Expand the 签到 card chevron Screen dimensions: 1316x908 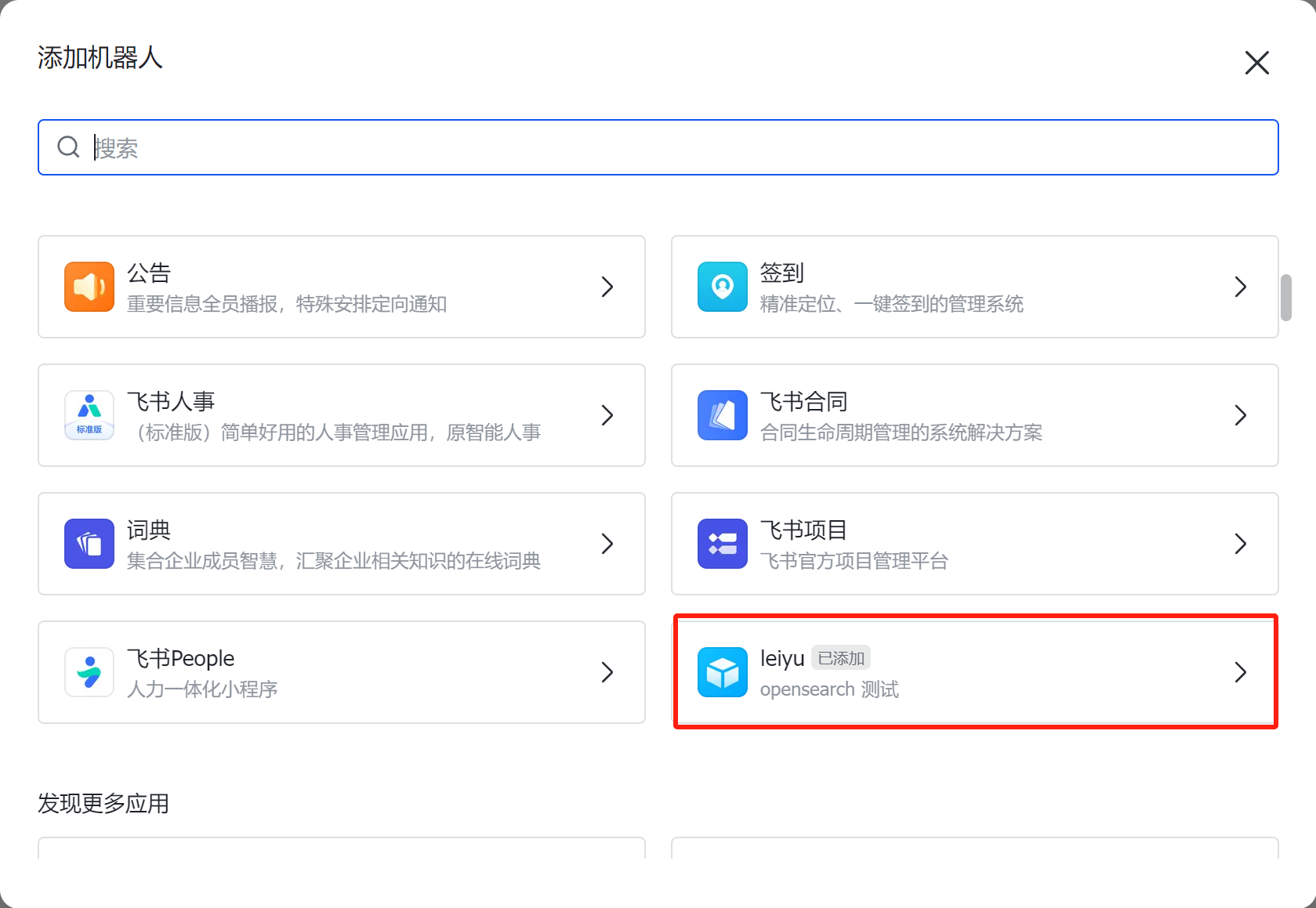pyautogui.click(x=1241, y=287)
